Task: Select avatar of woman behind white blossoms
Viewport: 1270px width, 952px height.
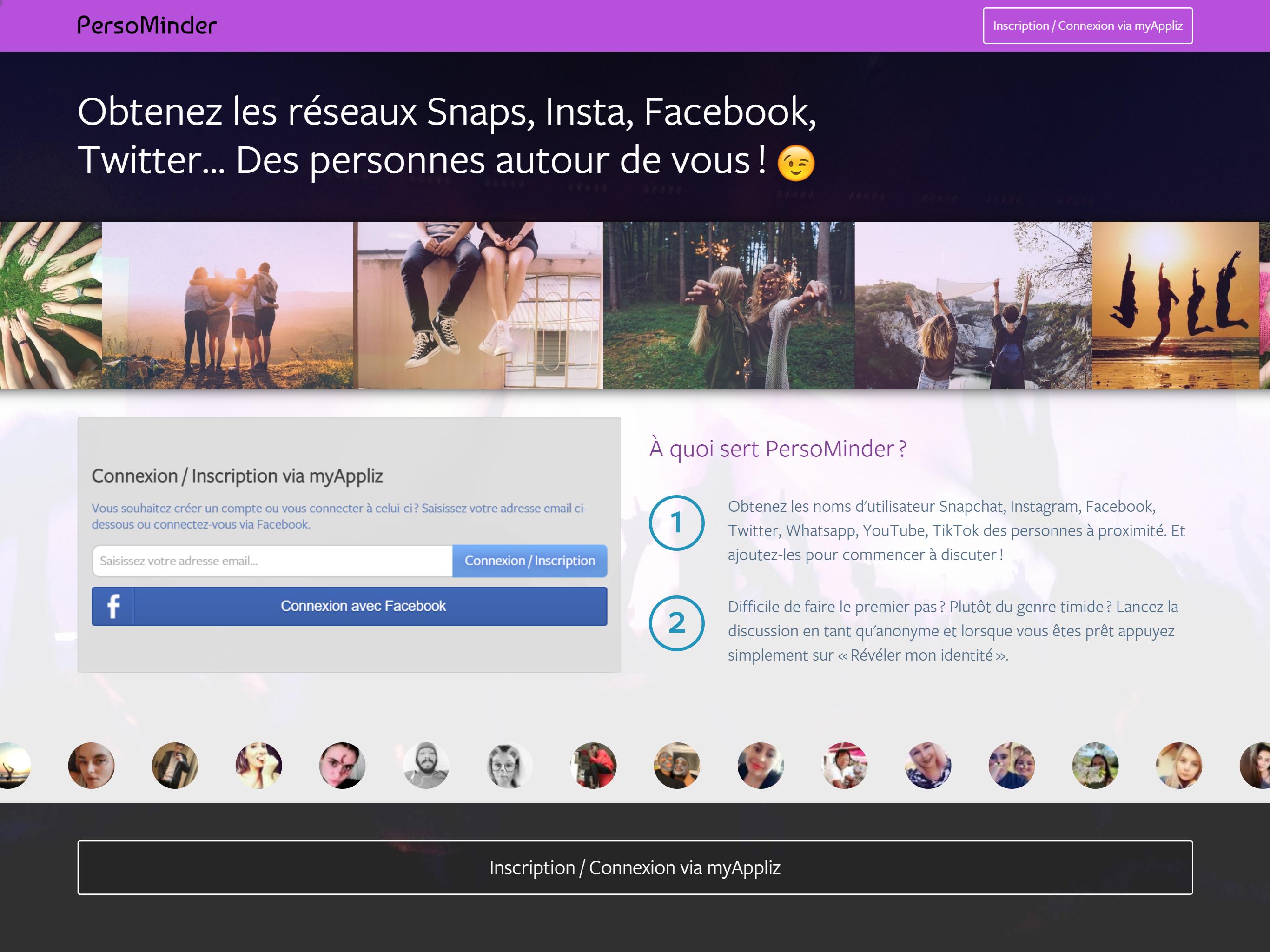Action: click(1095, 766)
